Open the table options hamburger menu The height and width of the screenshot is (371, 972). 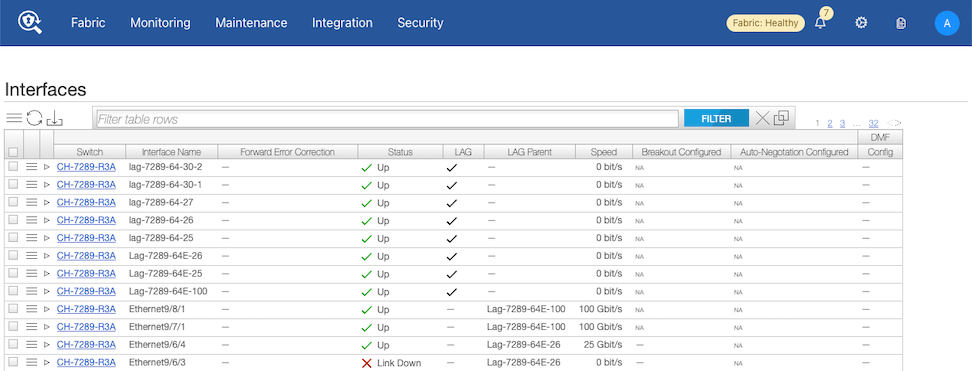pyautogui.click(x=14, y=118)
